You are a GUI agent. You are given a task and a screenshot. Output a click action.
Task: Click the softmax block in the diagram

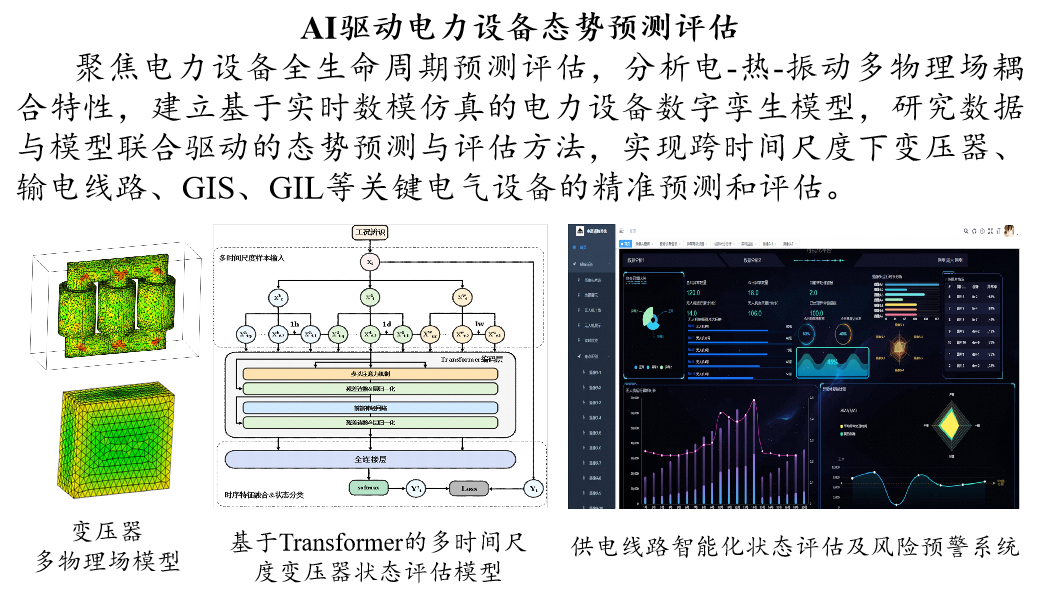coord(369,488)
